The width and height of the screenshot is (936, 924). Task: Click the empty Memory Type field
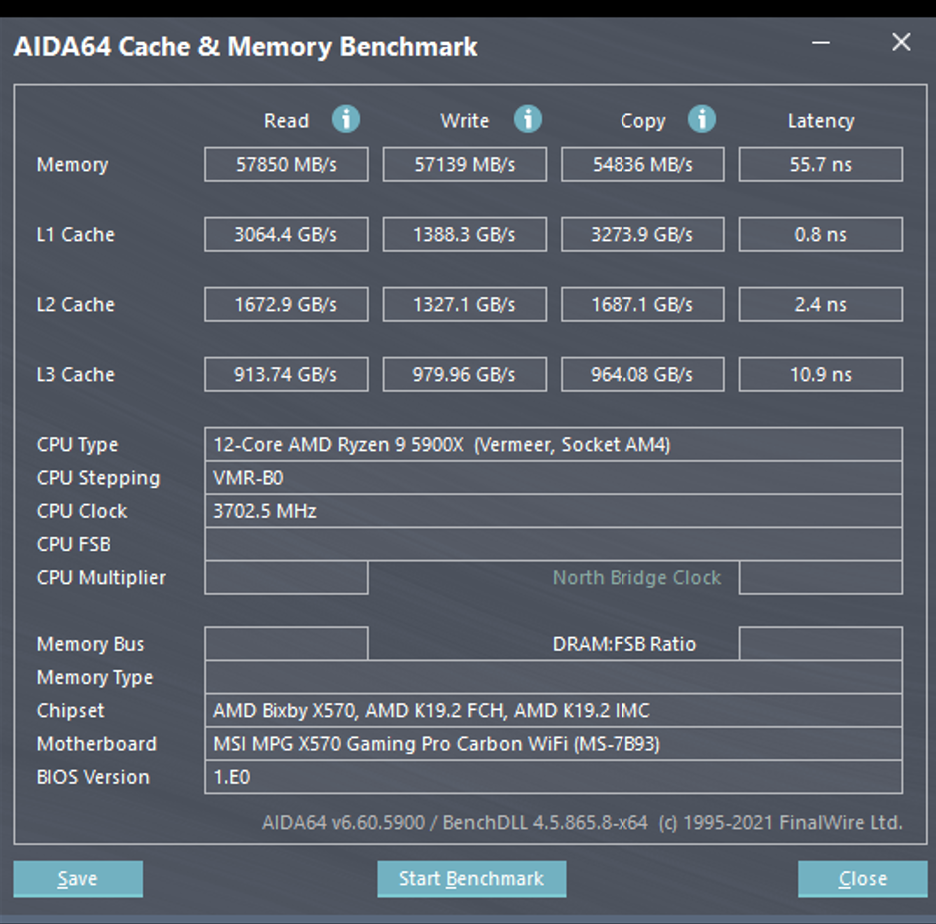[x=553, y=677]
